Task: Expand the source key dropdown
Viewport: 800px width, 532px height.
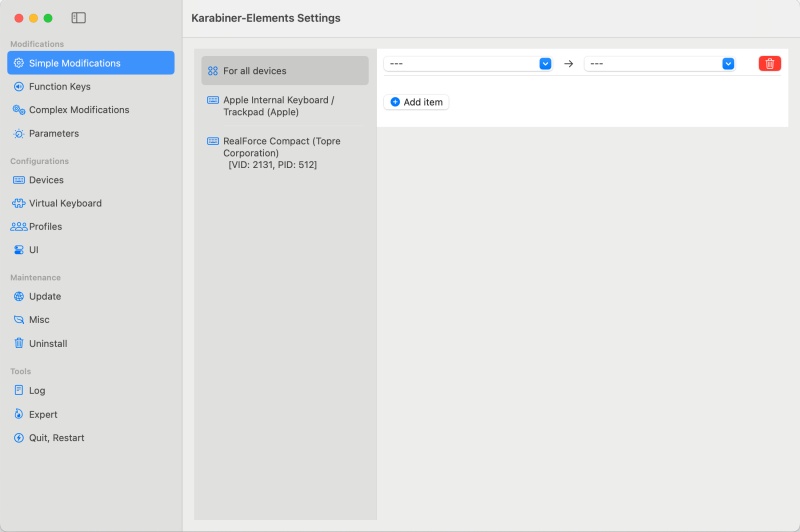Action: coord(545,63)
